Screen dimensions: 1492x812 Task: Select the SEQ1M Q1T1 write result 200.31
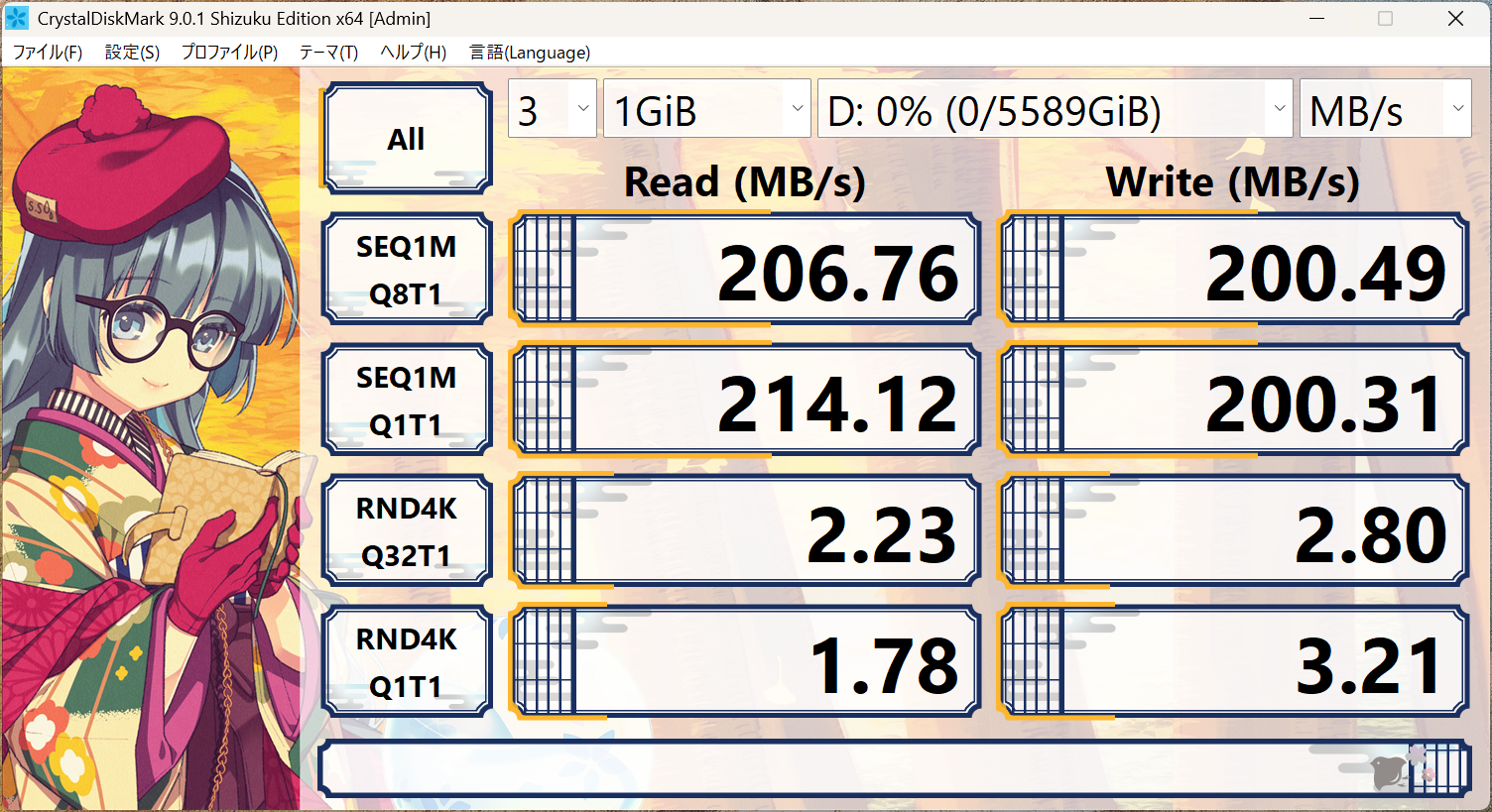click(1233, 400)
